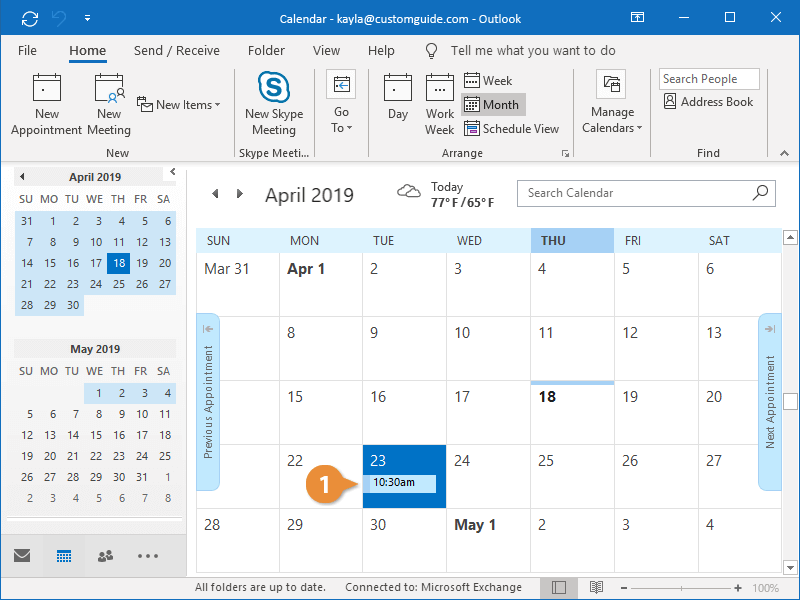Image resolution: width=800 pixels, height=600 pixels.
Task: Collapse the folder pane
Action: tap(173, 171)
